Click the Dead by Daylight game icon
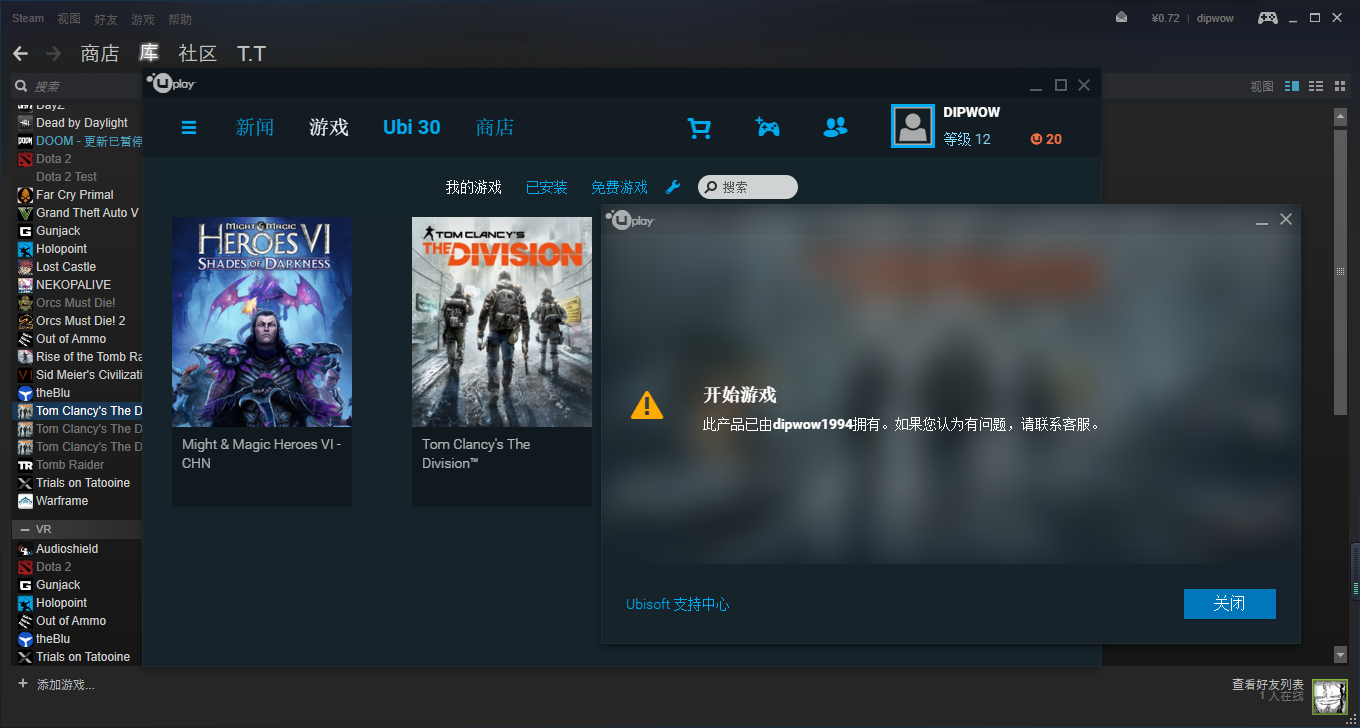 (25, 123)
